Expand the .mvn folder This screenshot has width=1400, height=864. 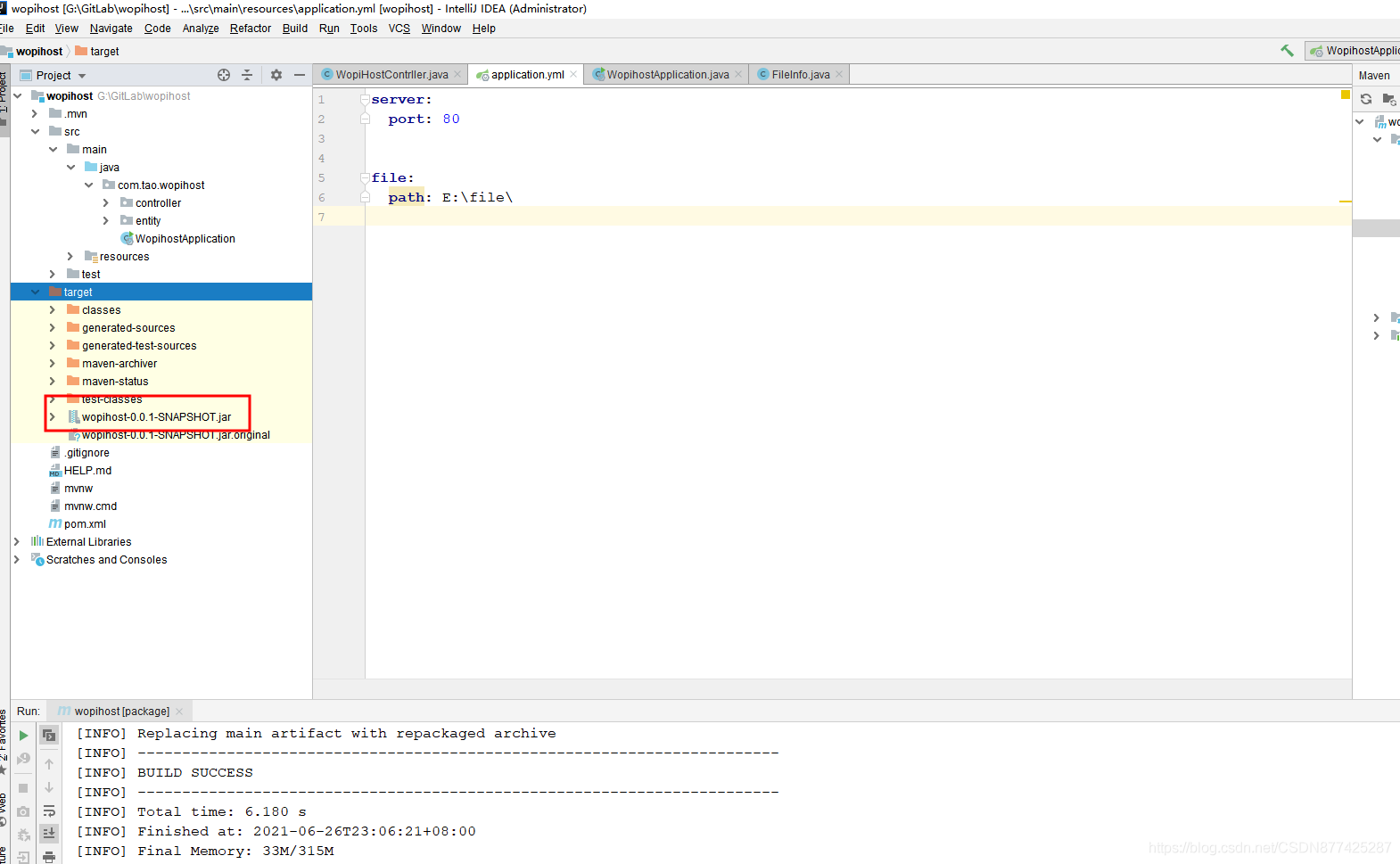pos(35,114)
